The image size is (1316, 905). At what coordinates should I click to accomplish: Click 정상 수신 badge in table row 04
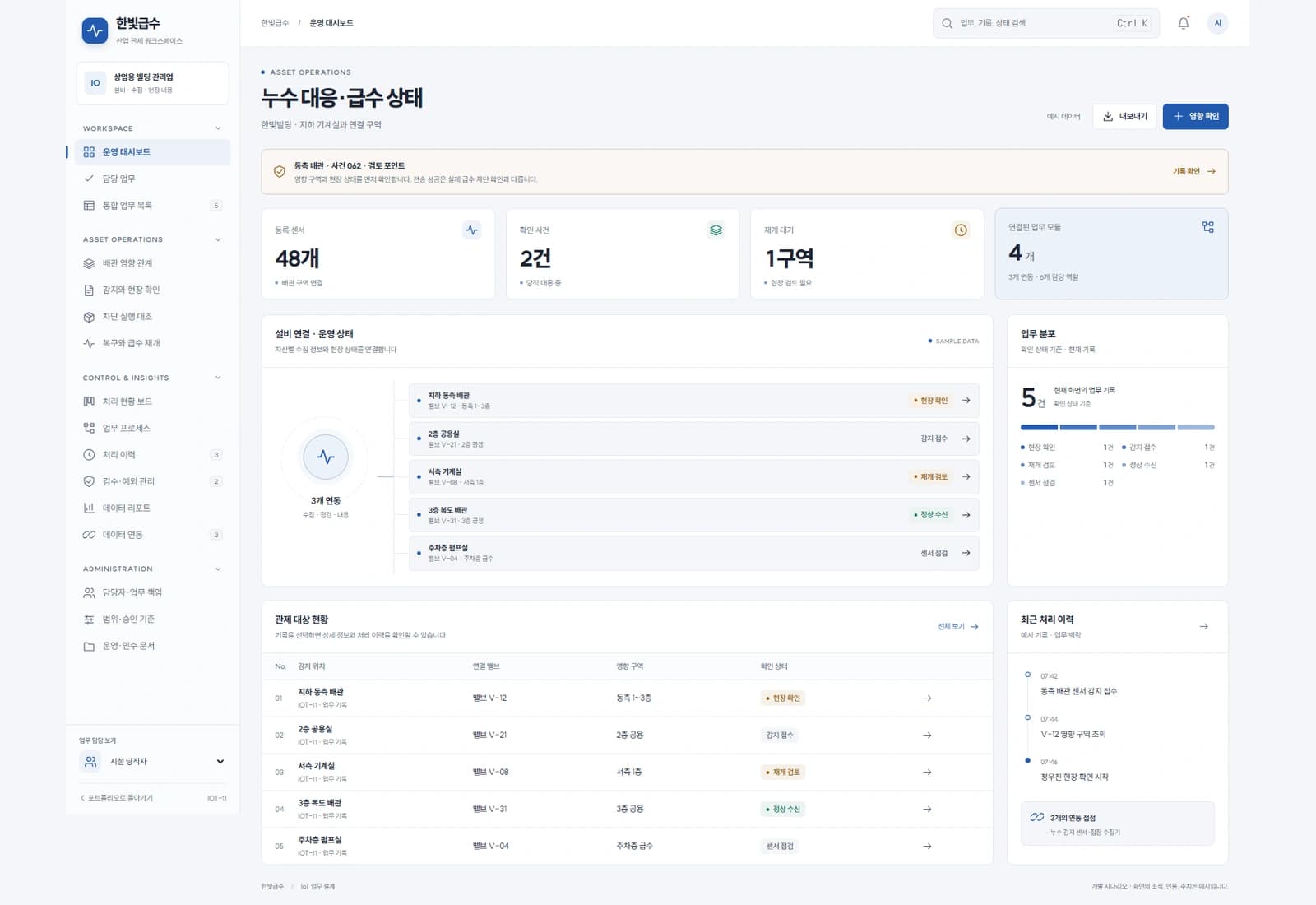(782, 810)
